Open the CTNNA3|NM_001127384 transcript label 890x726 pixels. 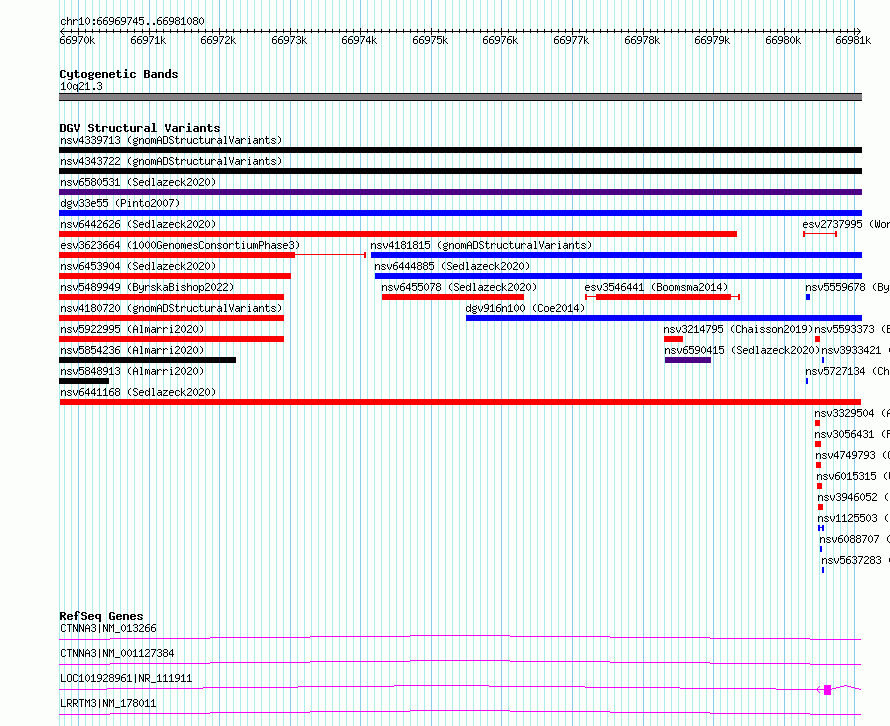coord(117,653)
